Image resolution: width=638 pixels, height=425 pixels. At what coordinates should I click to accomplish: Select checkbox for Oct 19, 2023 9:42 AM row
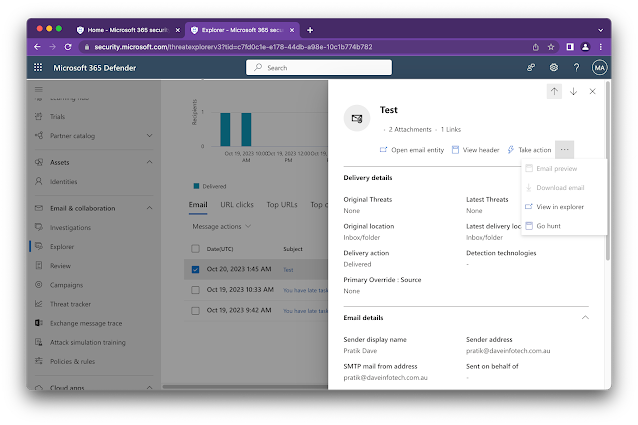pyautogui.click(x=195, y=311)
